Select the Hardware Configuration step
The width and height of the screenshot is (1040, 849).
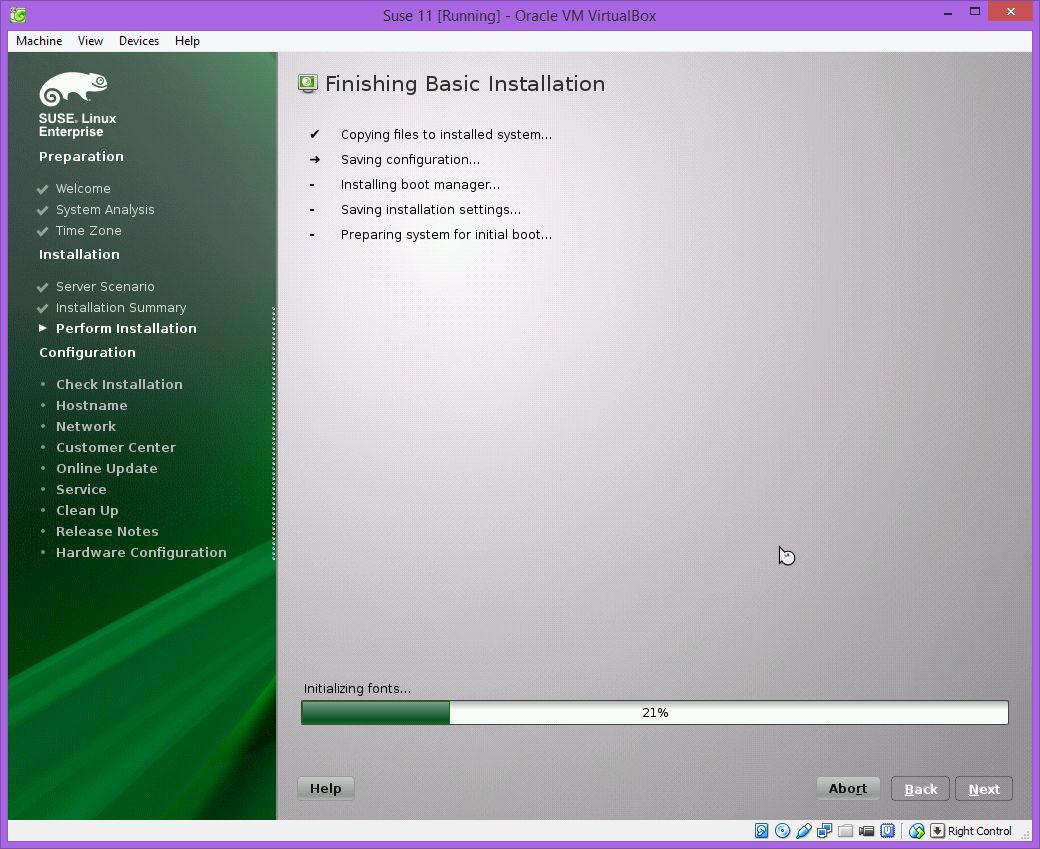click(141, 553)
